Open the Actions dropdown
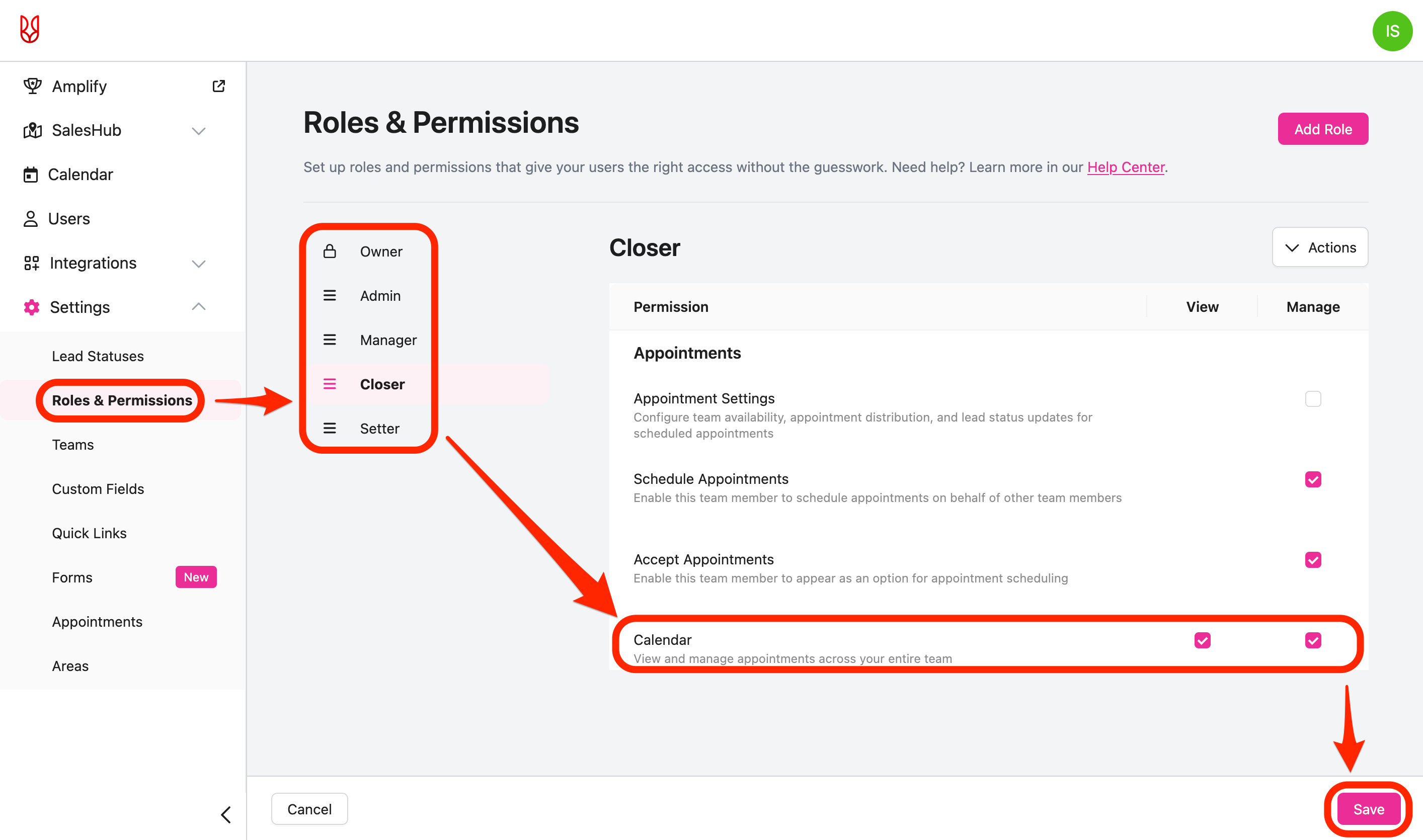This screenshot has height=840, width=1423. pos(1320,247)
